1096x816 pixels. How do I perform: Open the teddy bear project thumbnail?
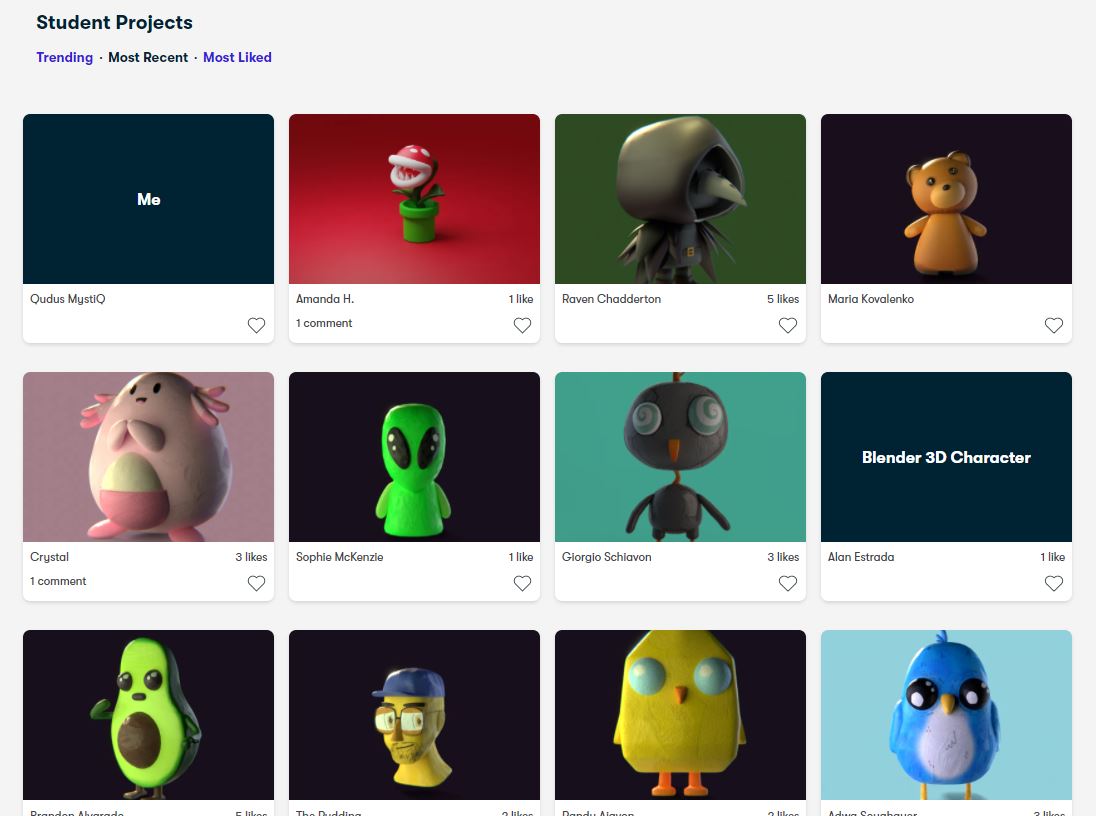[946, 199]
